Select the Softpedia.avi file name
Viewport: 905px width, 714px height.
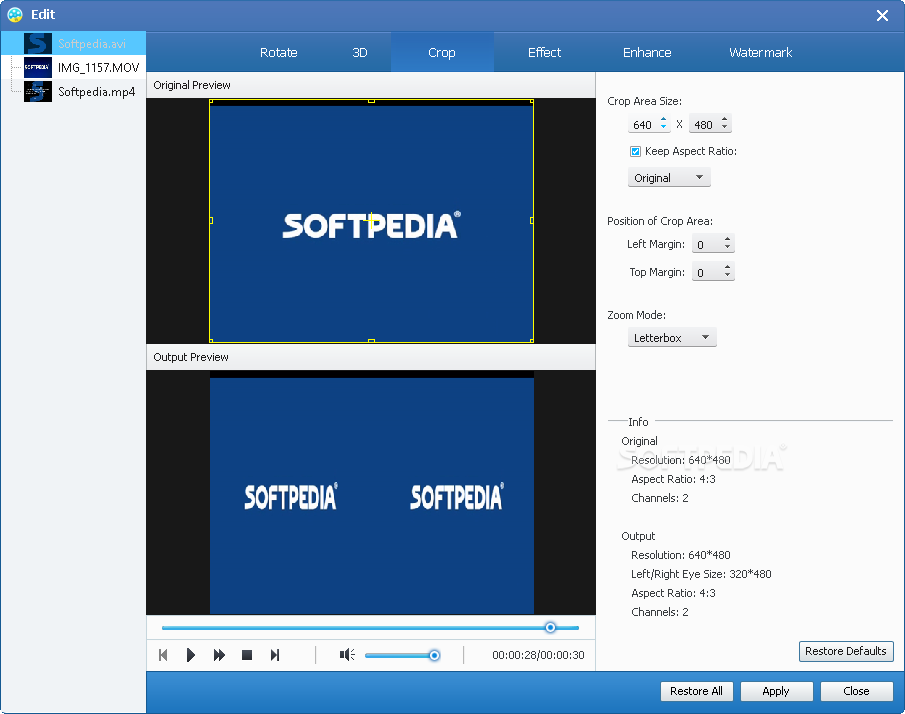pos(92,44)
